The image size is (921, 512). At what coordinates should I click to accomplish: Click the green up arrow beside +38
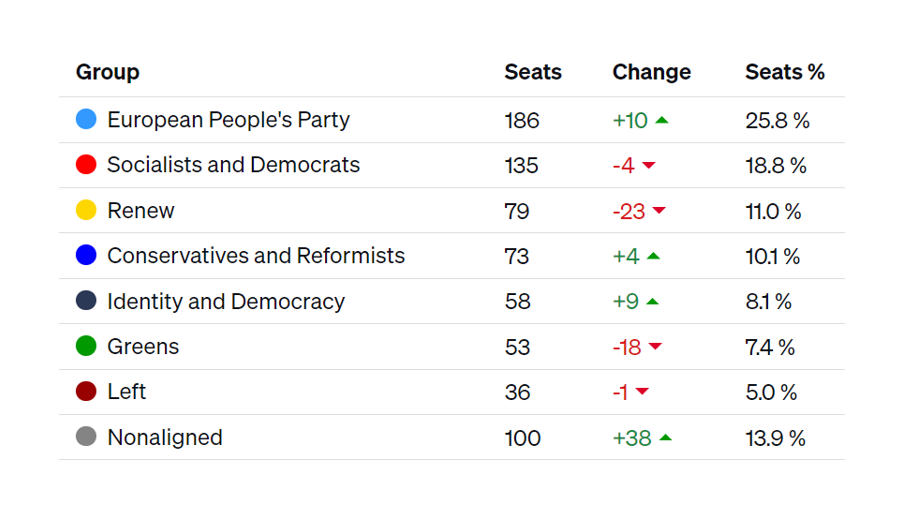click(x=665, y=437)
